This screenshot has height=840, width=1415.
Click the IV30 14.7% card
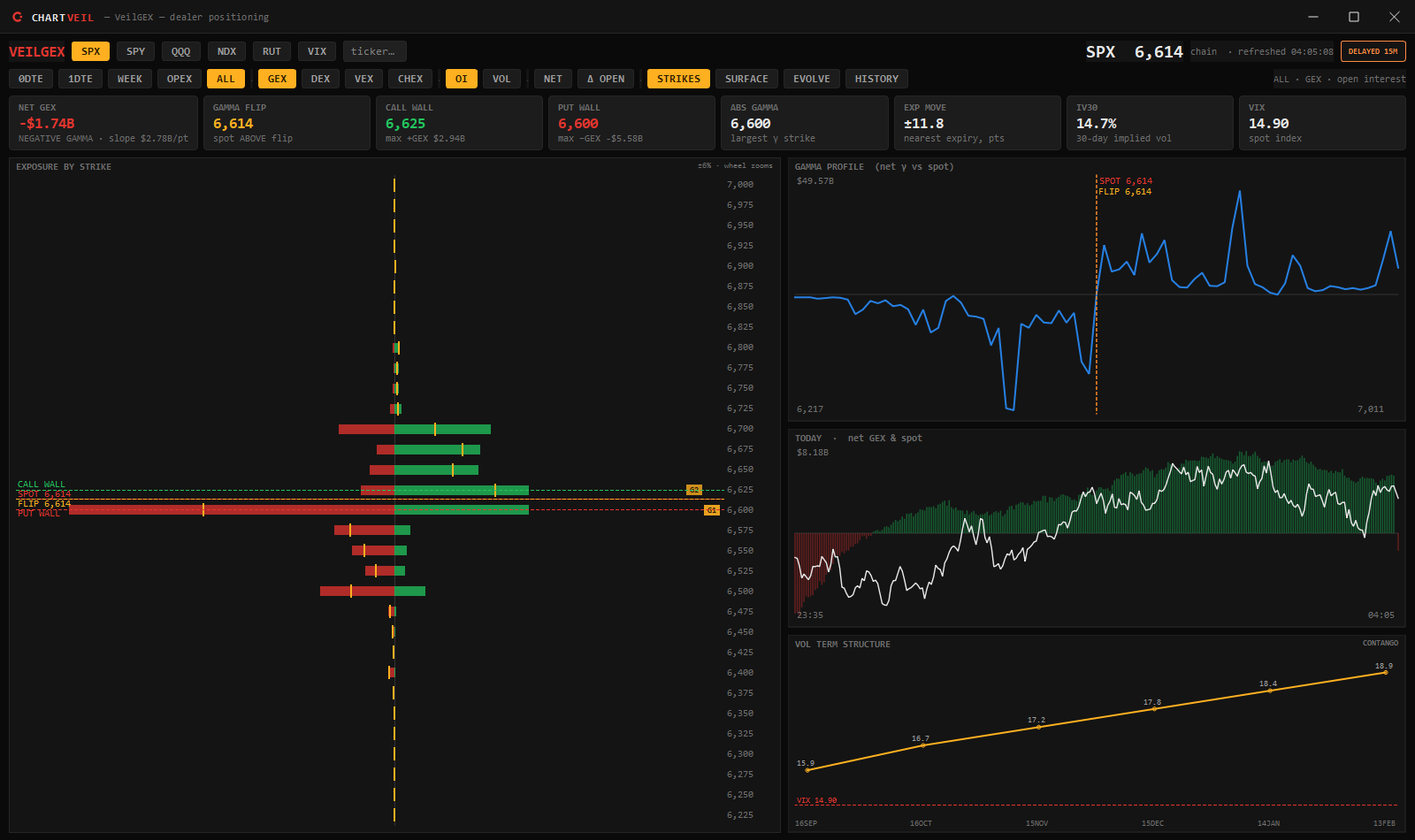[1150, 123]
